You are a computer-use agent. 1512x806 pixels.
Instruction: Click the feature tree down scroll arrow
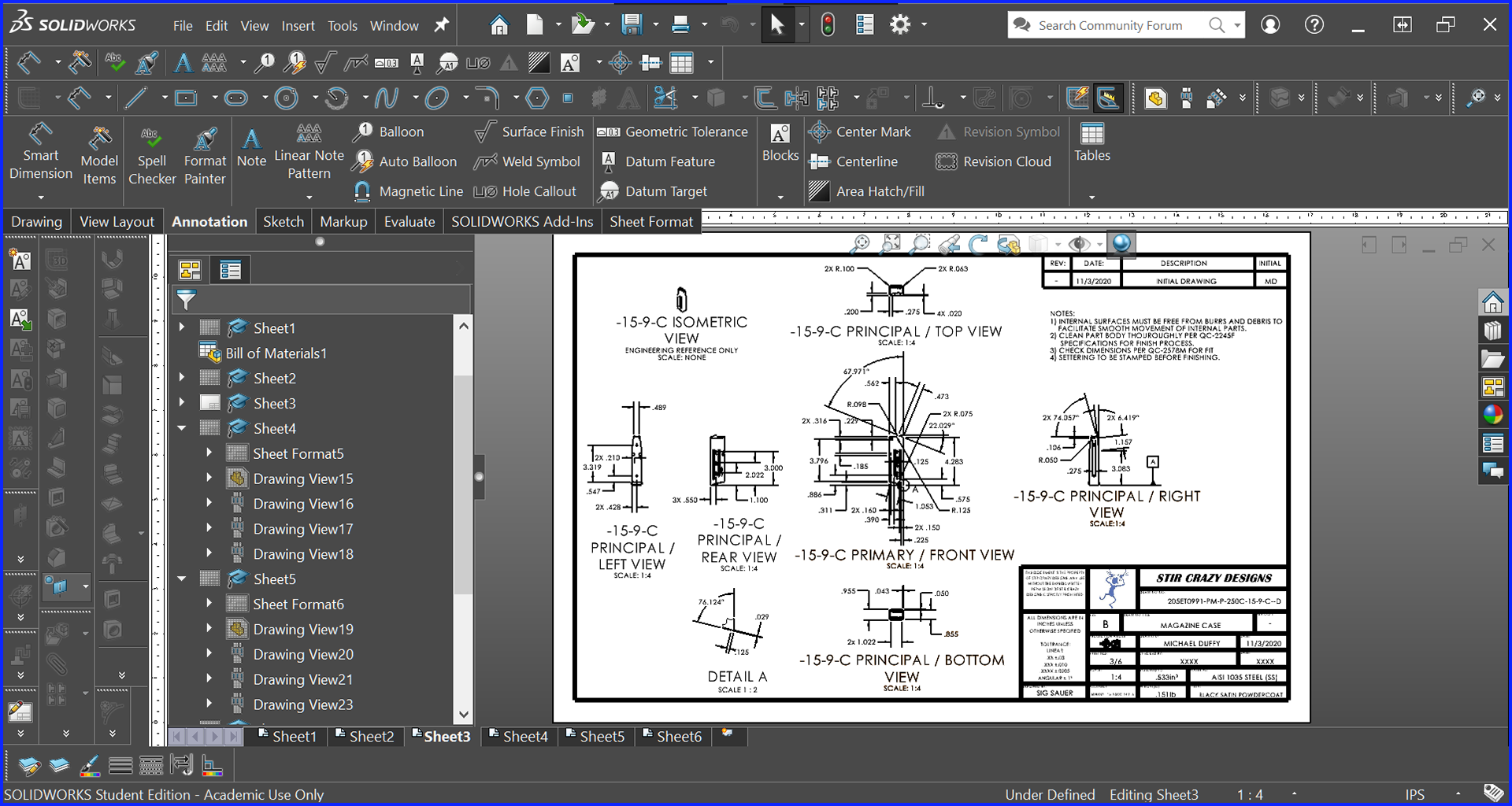[464, 715]
